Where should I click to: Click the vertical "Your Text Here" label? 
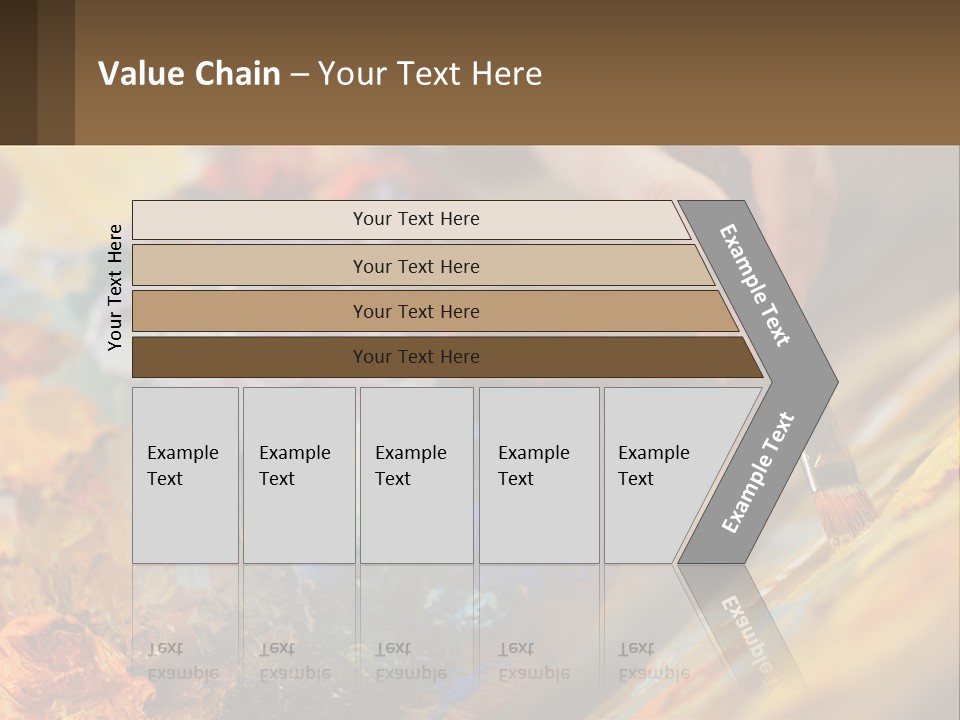[x=115, y=287]
